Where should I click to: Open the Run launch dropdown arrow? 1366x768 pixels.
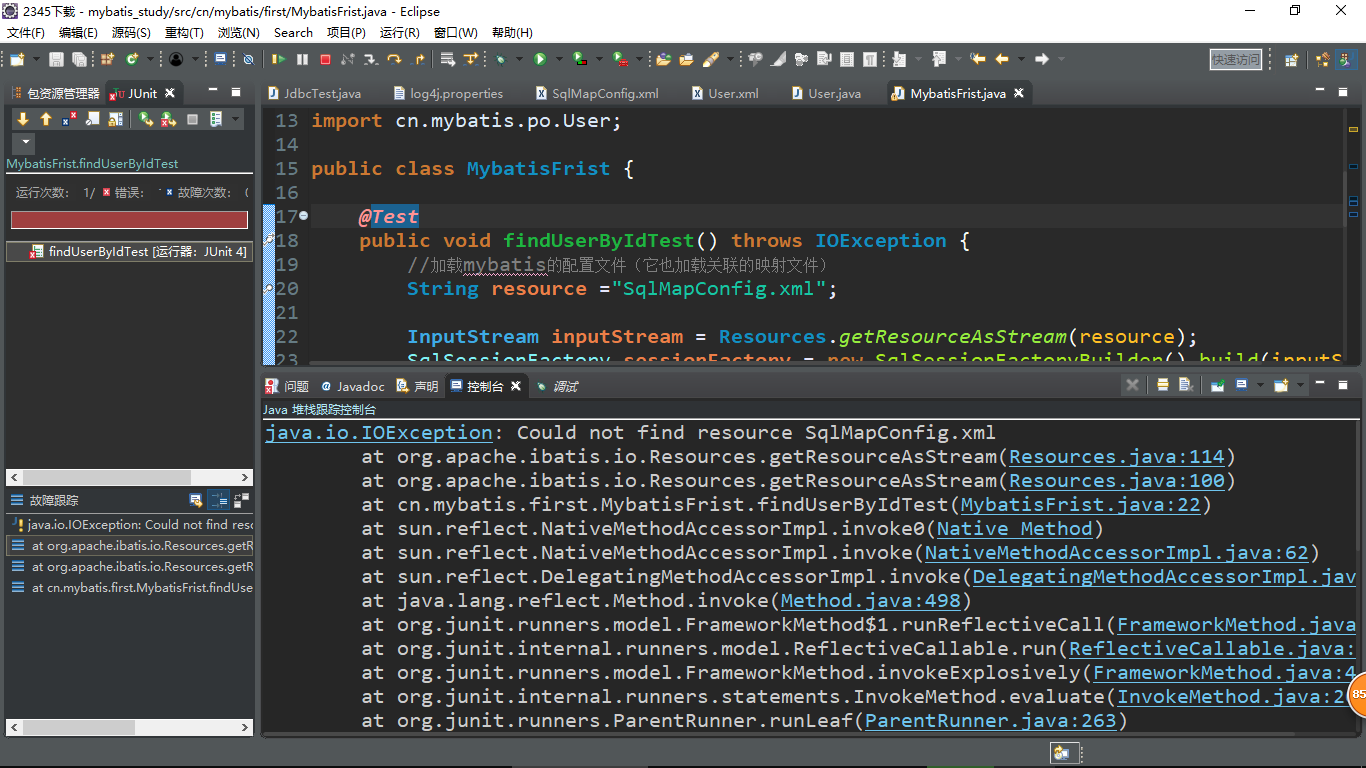click(559, 60)
